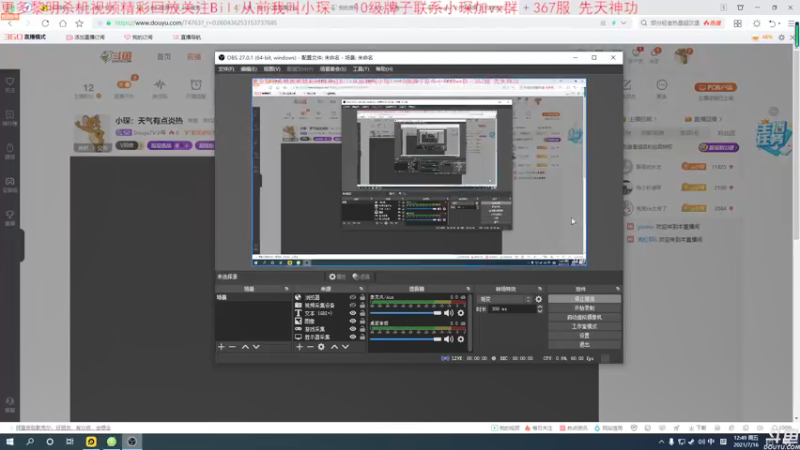The image size is (800, 450).
Task: Pop out the OBS Sources (来源) dock
Action: pyautogui.click(x=361, y=289)
